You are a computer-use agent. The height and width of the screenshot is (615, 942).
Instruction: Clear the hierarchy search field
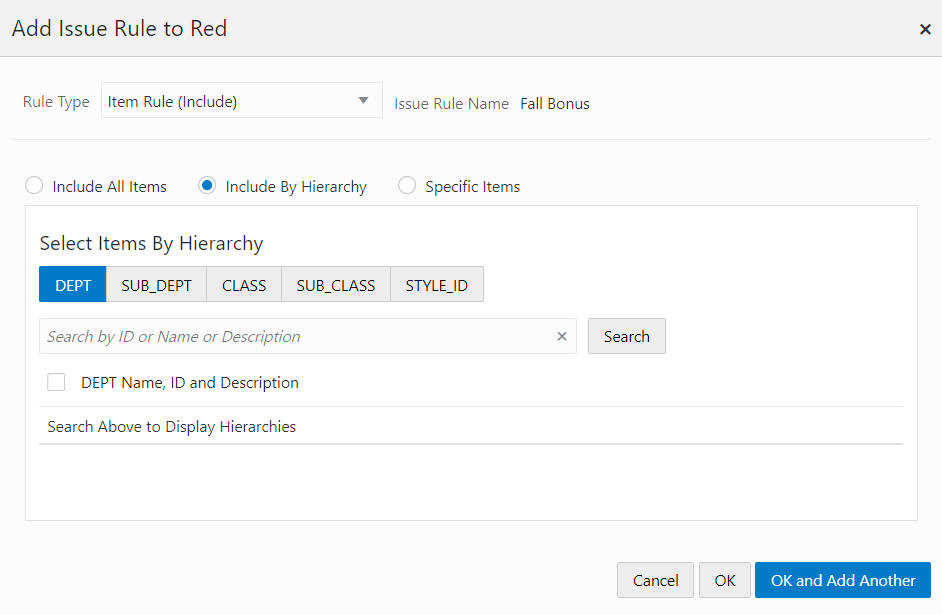pos(562,336)
